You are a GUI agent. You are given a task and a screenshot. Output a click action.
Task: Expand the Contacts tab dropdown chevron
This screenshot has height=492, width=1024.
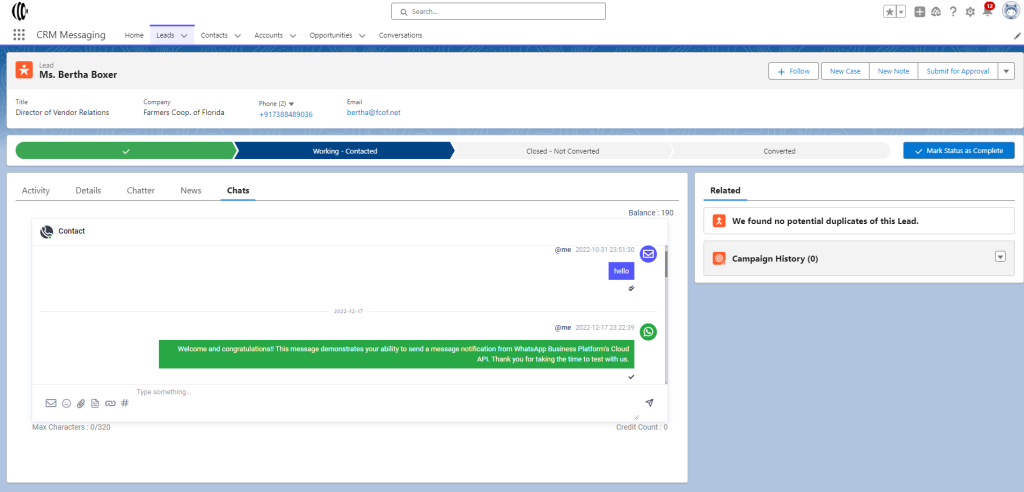coord(238,36)
